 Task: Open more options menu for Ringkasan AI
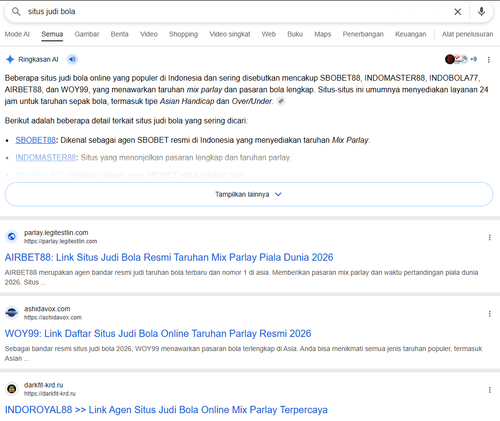489,60
